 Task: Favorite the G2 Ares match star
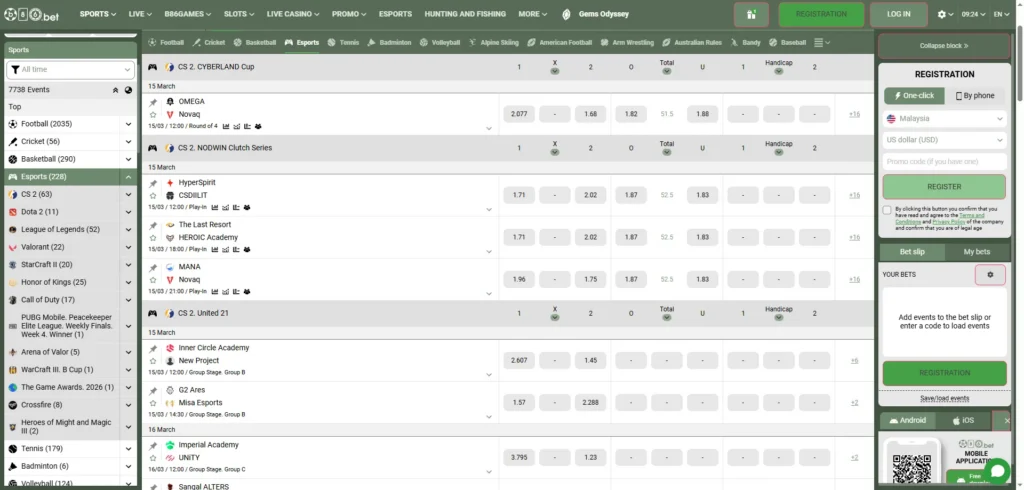coord(153,403)
